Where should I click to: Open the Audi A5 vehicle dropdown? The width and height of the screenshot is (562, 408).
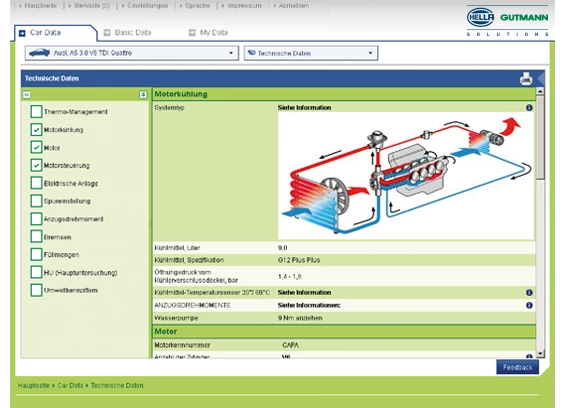tap(132, 53)
